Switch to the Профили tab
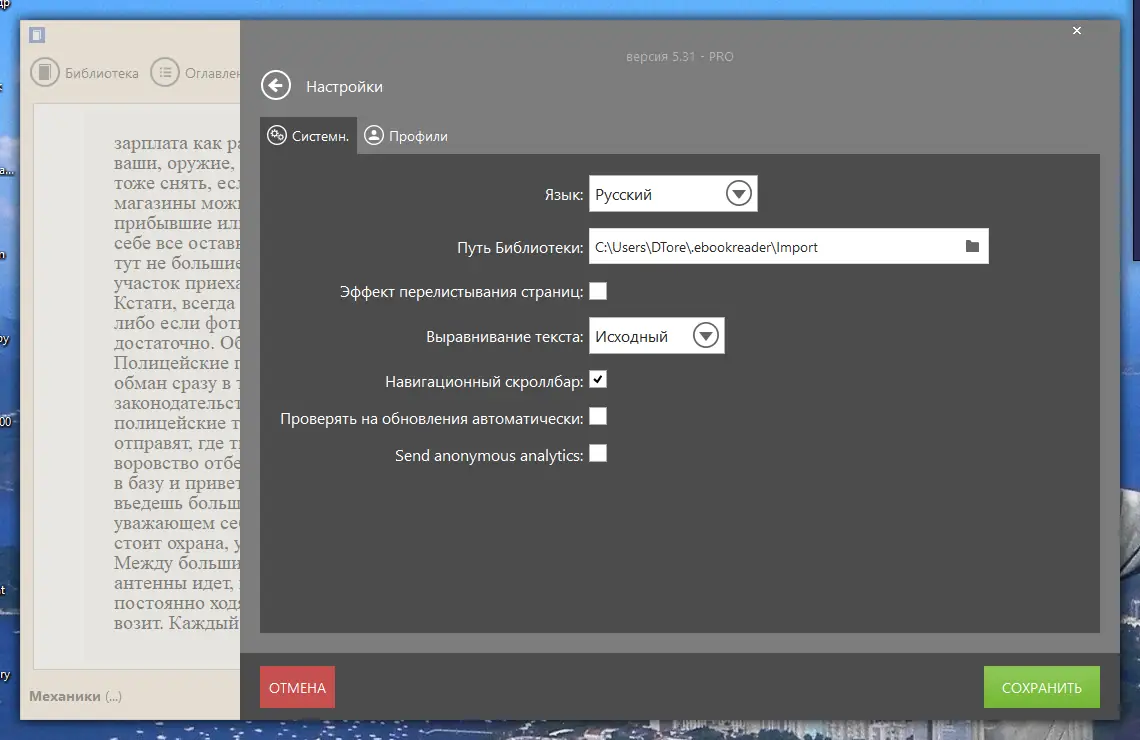Viewport: 1140px width, 740px height. (406, 136)
